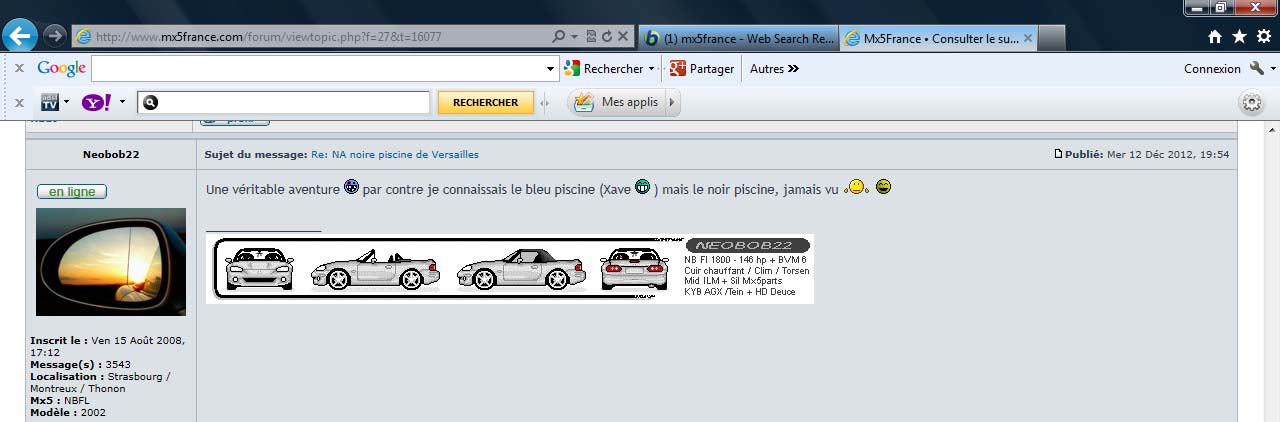Close the 'Mx5France • Consulter le su...' tab

pos(1027,38)
